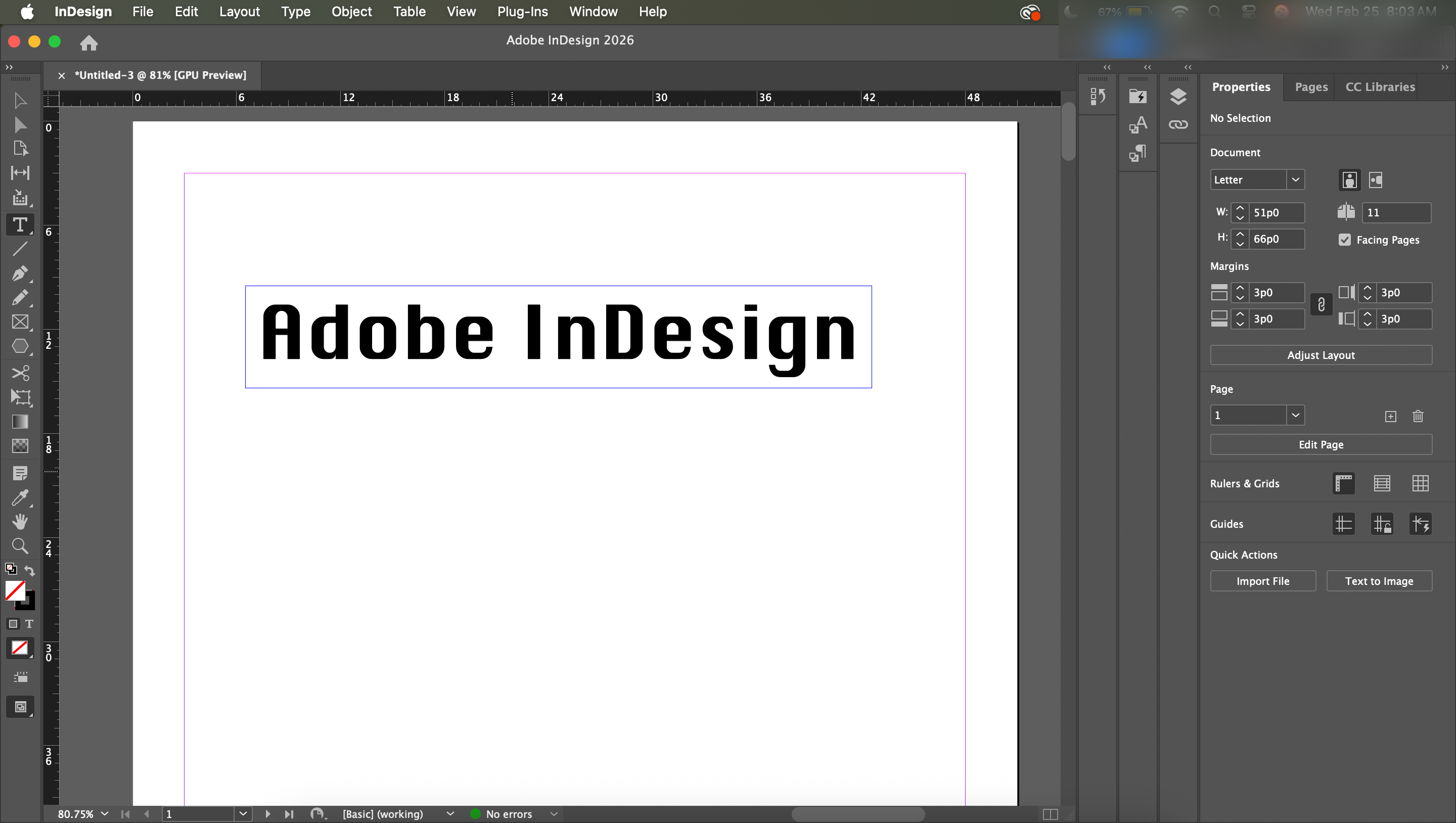
Task: Toggle rulers visibility in Rulers & Grids
Action: click(x=1344, y=484)
